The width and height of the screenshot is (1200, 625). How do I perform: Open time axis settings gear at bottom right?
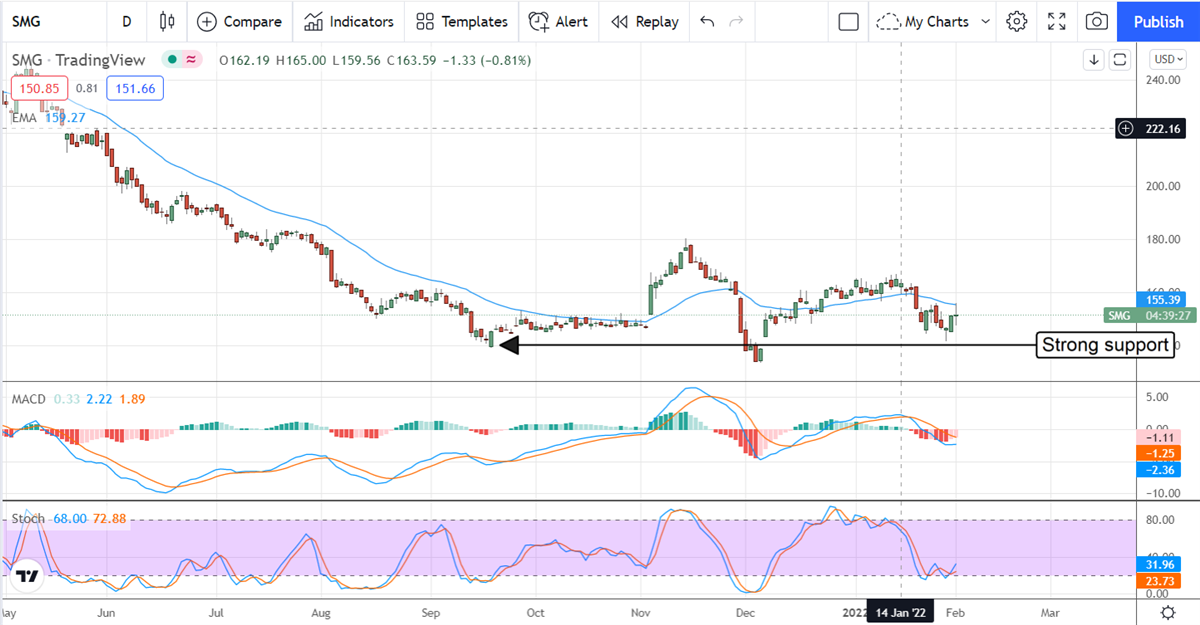(1167, 612)
